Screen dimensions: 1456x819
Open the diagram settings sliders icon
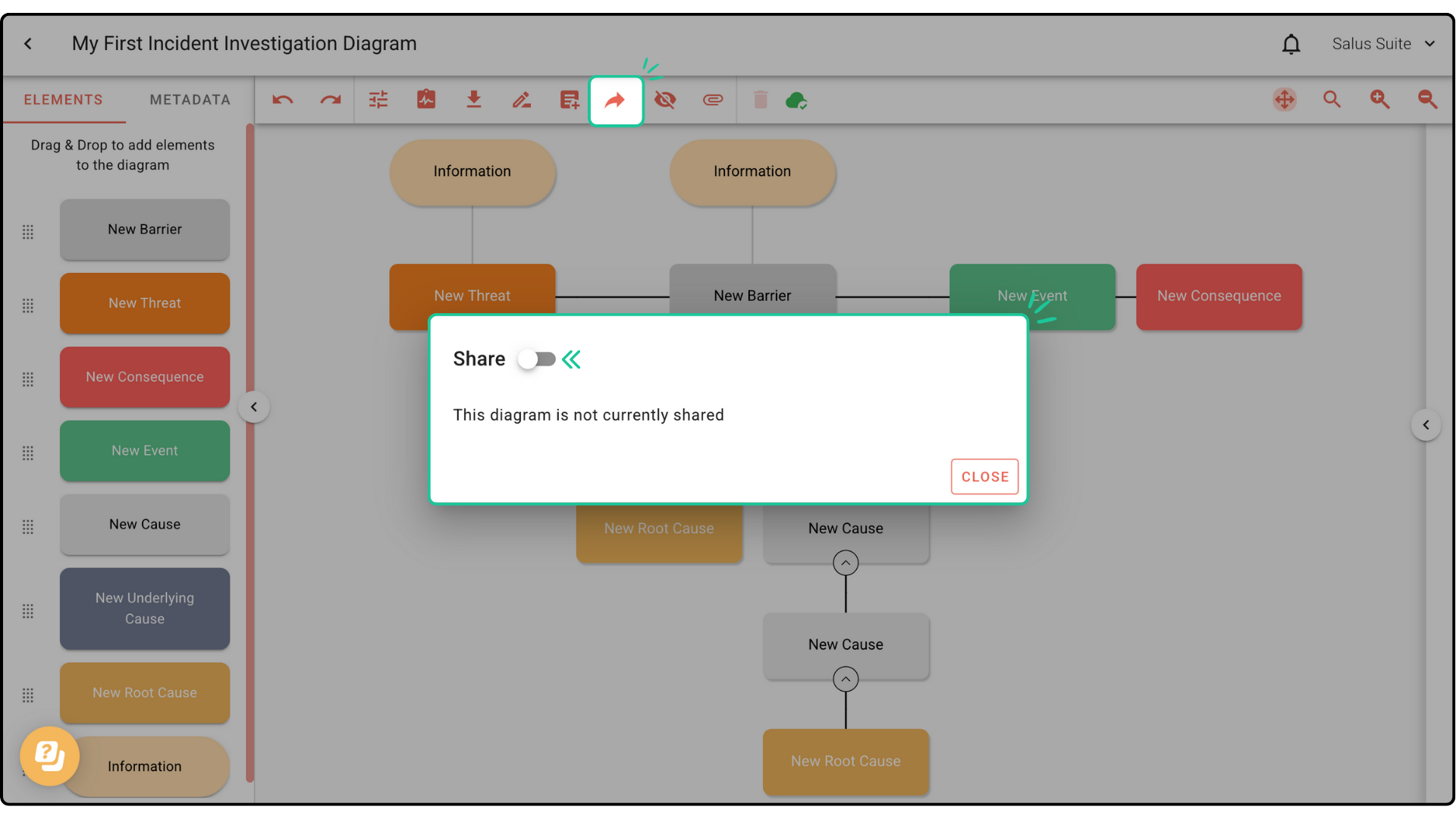(x=378, y=100)
